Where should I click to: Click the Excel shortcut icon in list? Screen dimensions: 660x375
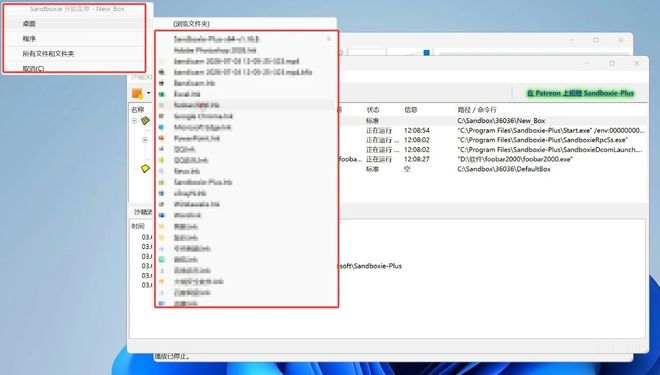pos(162,94)
